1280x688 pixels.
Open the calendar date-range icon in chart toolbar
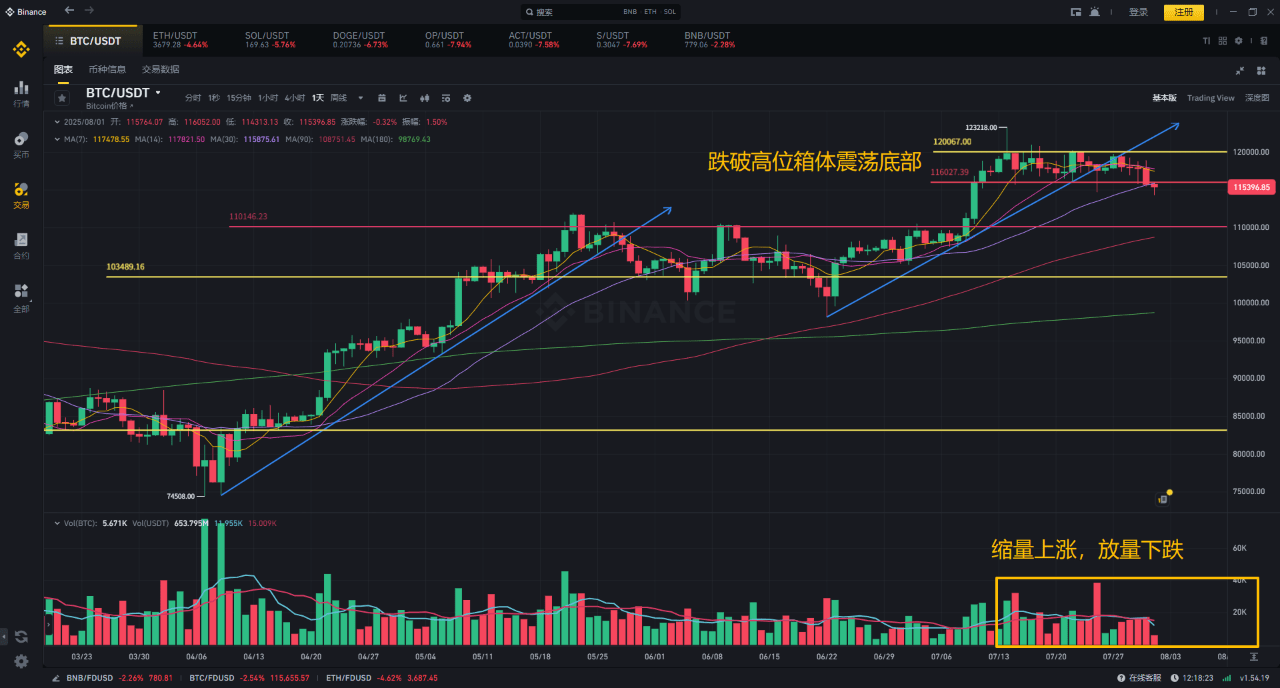pos(381,98)
